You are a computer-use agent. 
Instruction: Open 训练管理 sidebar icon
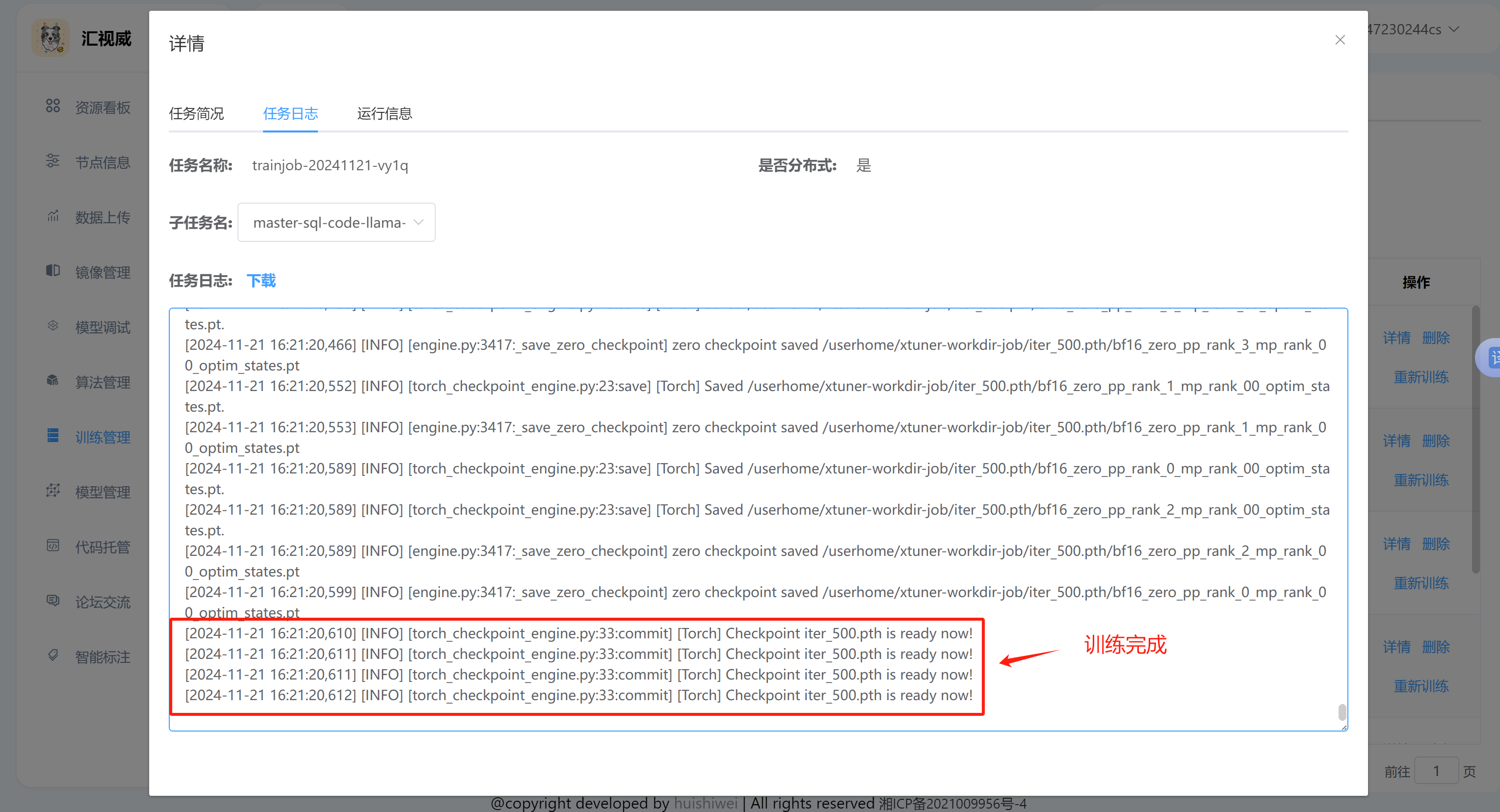pyautogui.click(x=53, y=435)
